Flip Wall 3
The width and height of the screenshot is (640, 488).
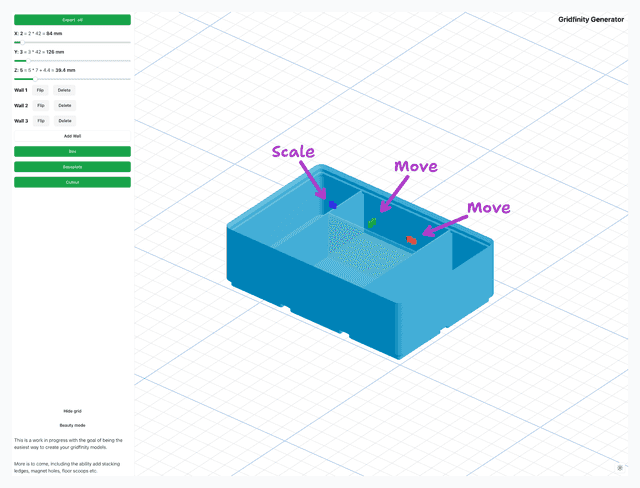pyautogui.click(x=41, y=120)
